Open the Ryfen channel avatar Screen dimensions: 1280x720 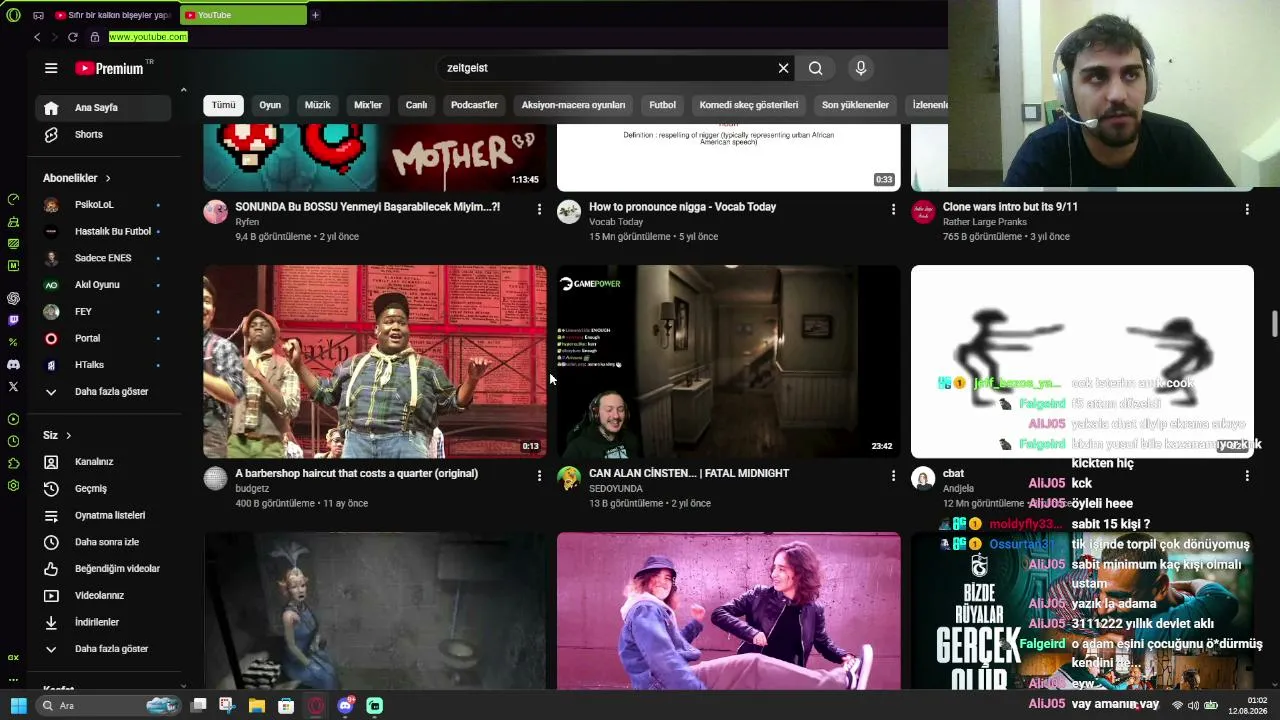[x=215, y=211]
